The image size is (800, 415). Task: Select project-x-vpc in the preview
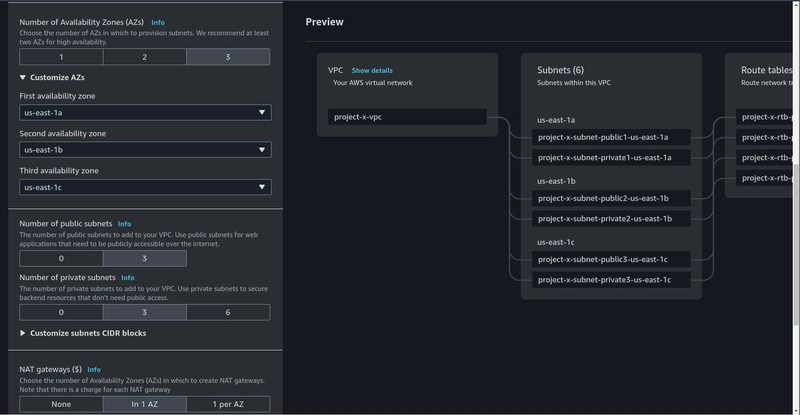coord(407,117)
